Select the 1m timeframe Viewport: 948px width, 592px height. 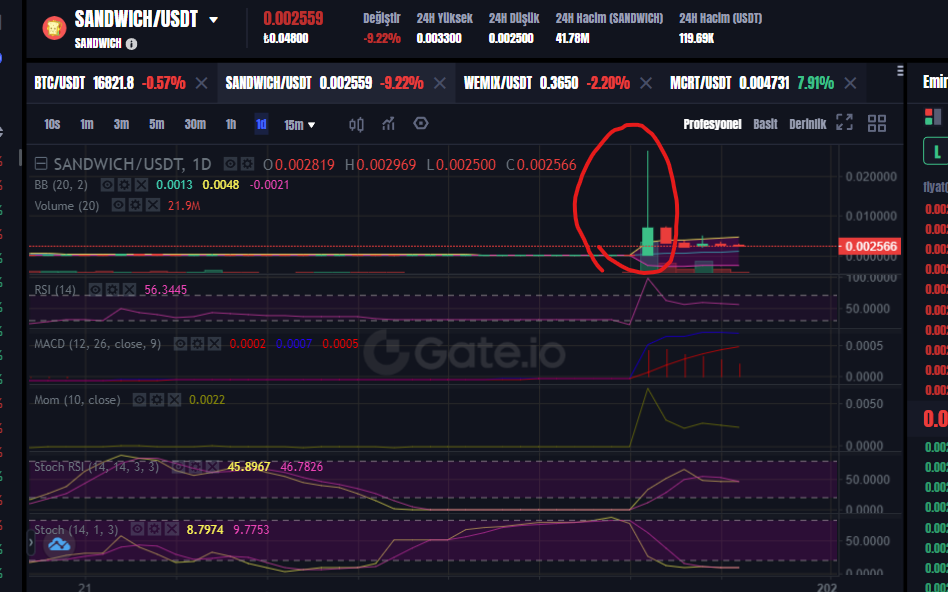[87, 124]
